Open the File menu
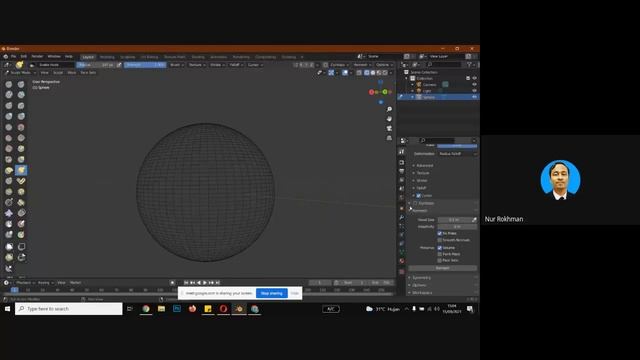This screenshot has height=360, width=640. pos(13,56)
